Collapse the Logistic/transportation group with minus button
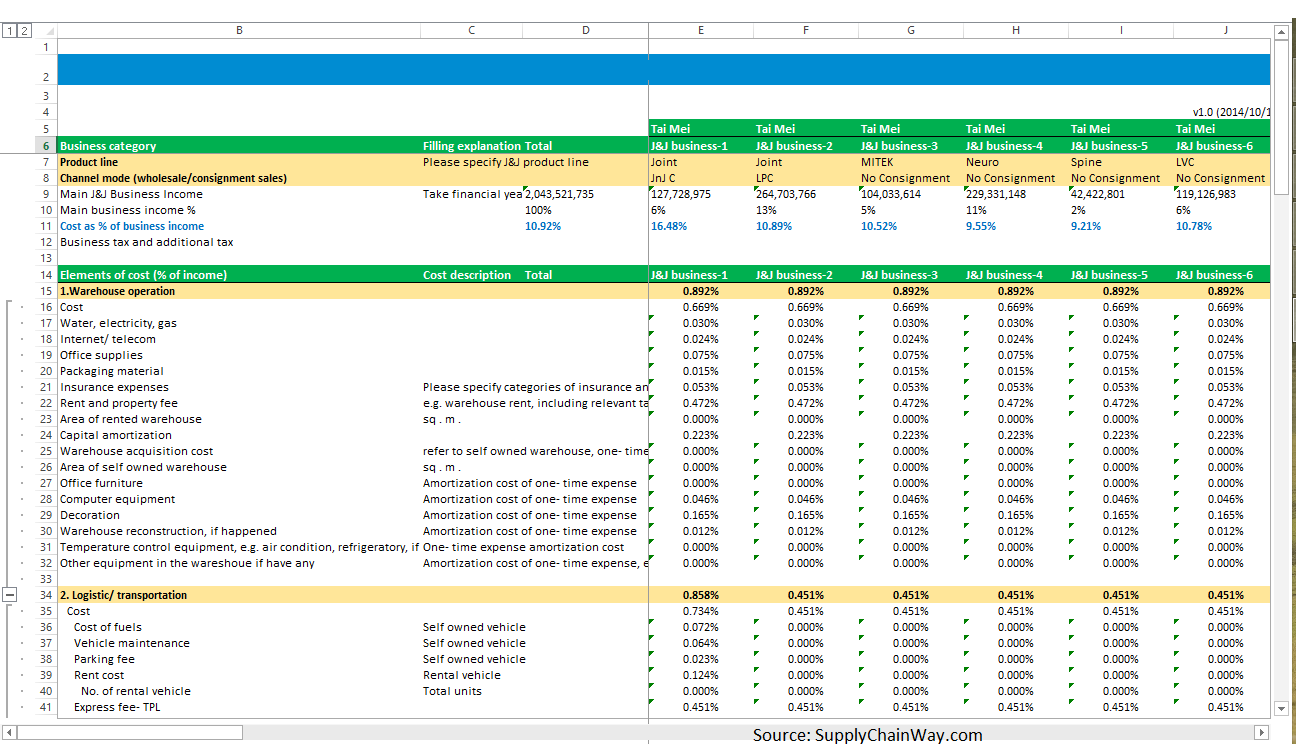Image resolution: width=1296 pixels, height=744 pixels. (10, 595)
